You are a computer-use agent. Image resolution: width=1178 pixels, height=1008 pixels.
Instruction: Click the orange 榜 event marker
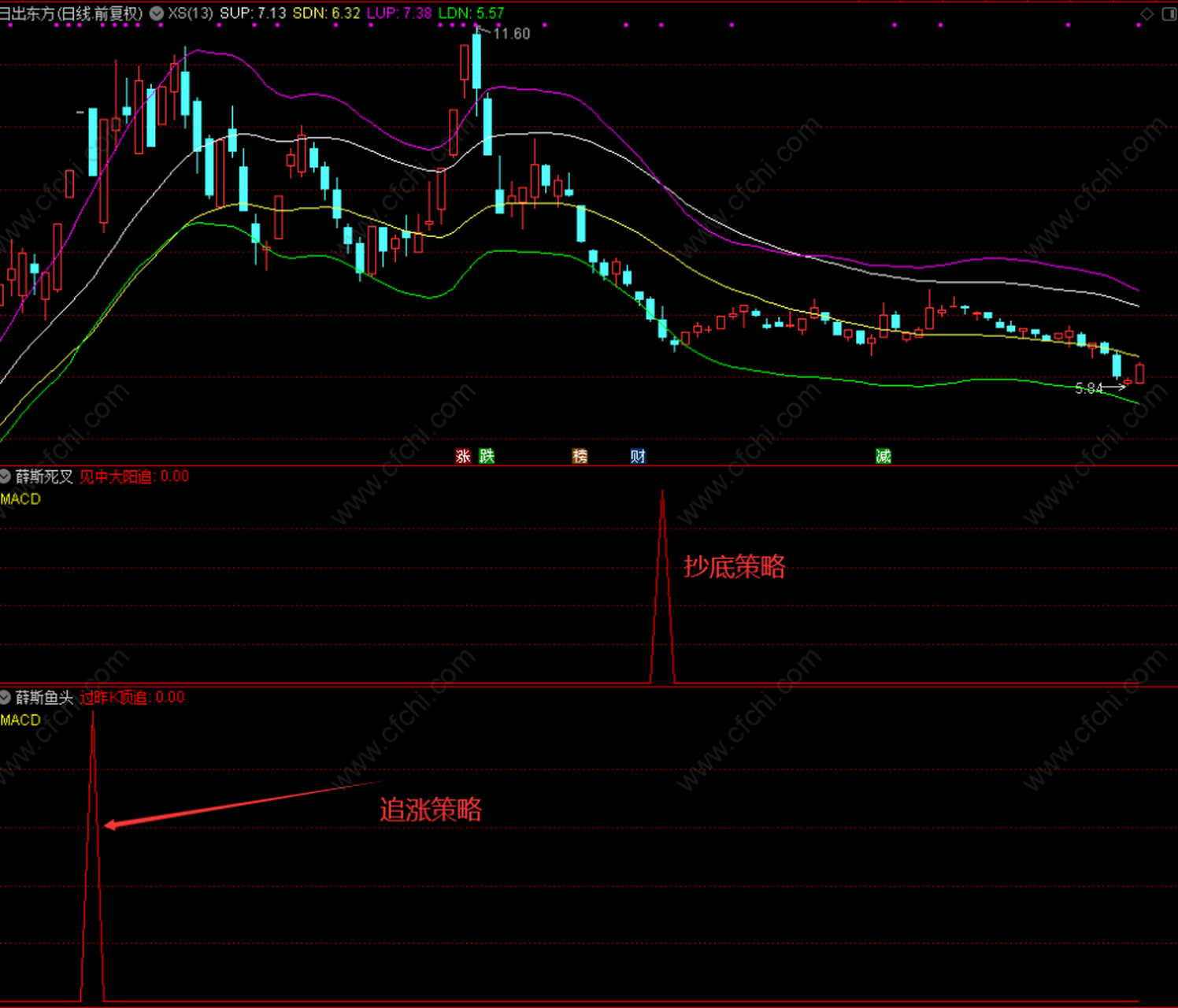580,456
